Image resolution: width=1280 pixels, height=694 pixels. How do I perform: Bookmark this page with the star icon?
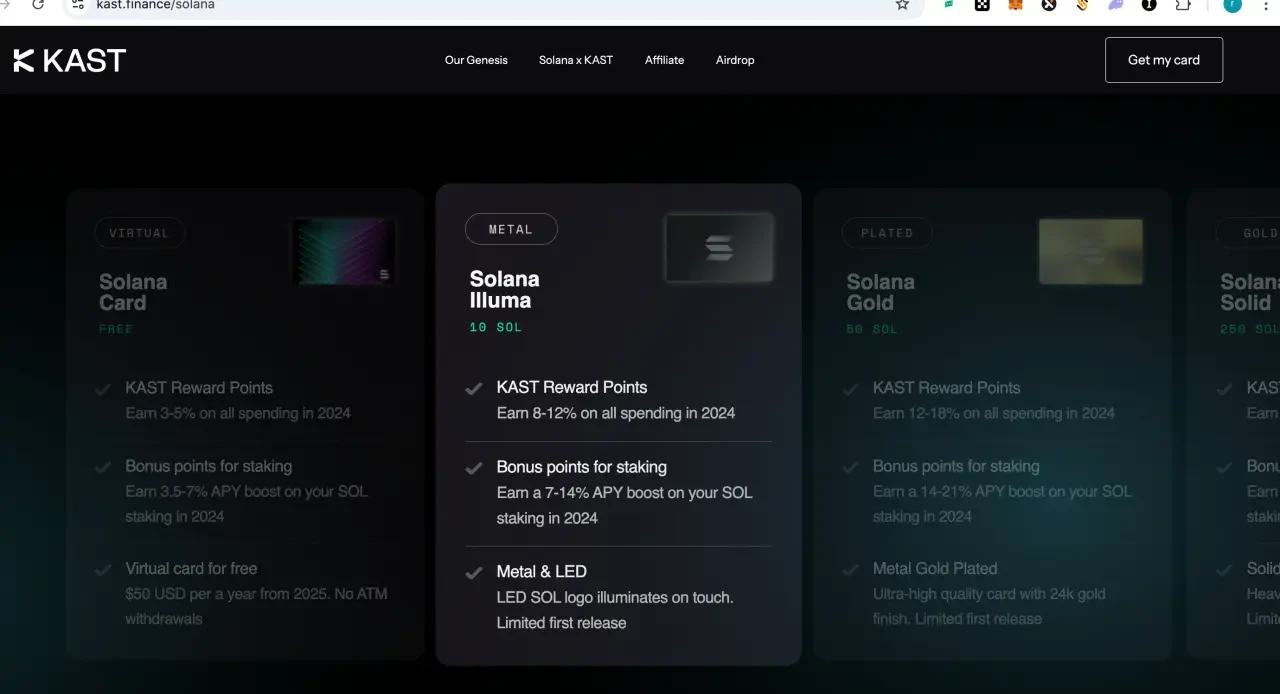pos(902,5)
